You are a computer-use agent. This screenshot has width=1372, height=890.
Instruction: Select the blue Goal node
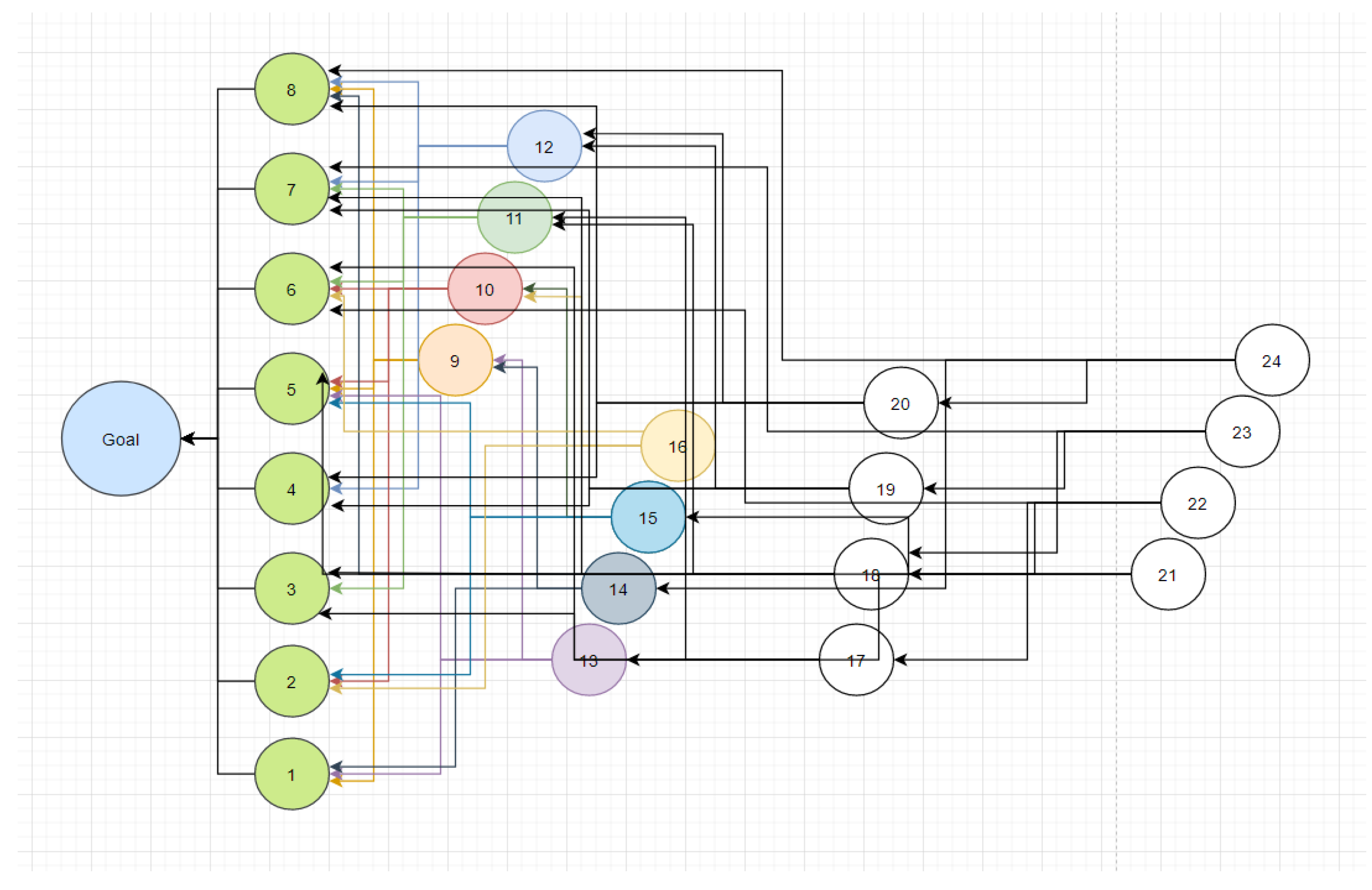point(121,439)
